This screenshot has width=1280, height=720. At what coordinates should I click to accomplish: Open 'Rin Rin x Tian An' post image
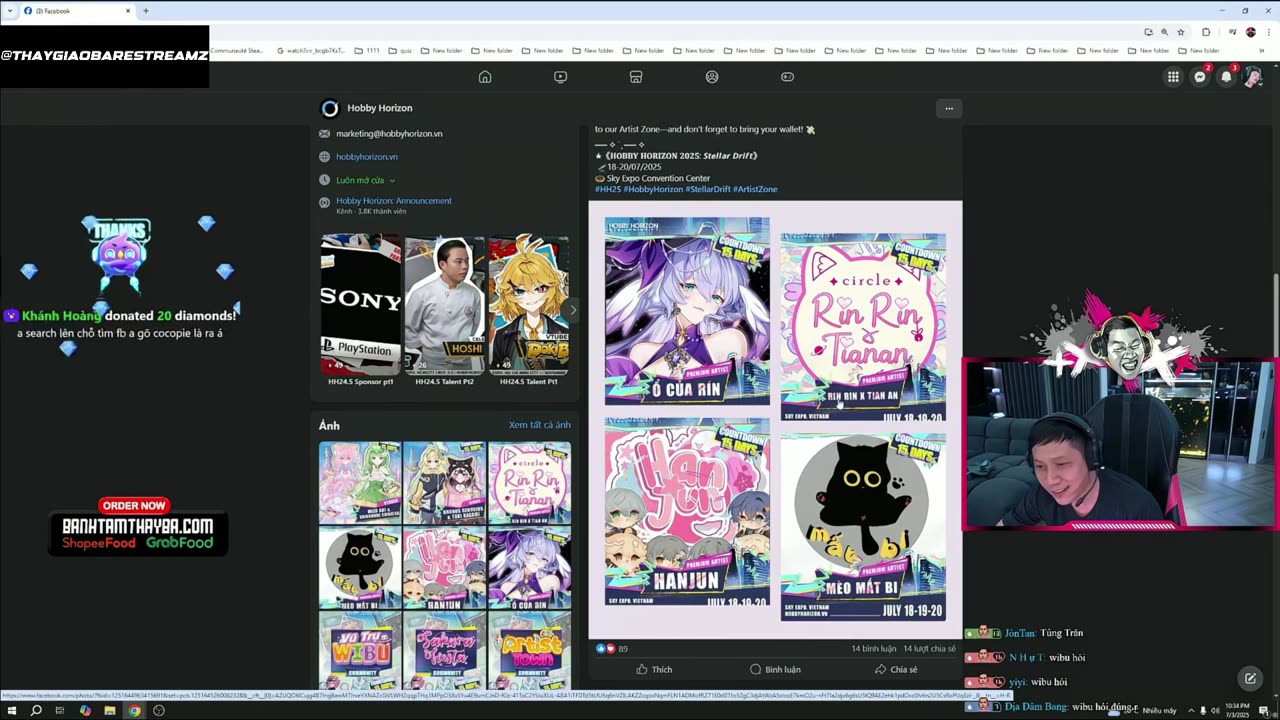(x=863, y=326)
